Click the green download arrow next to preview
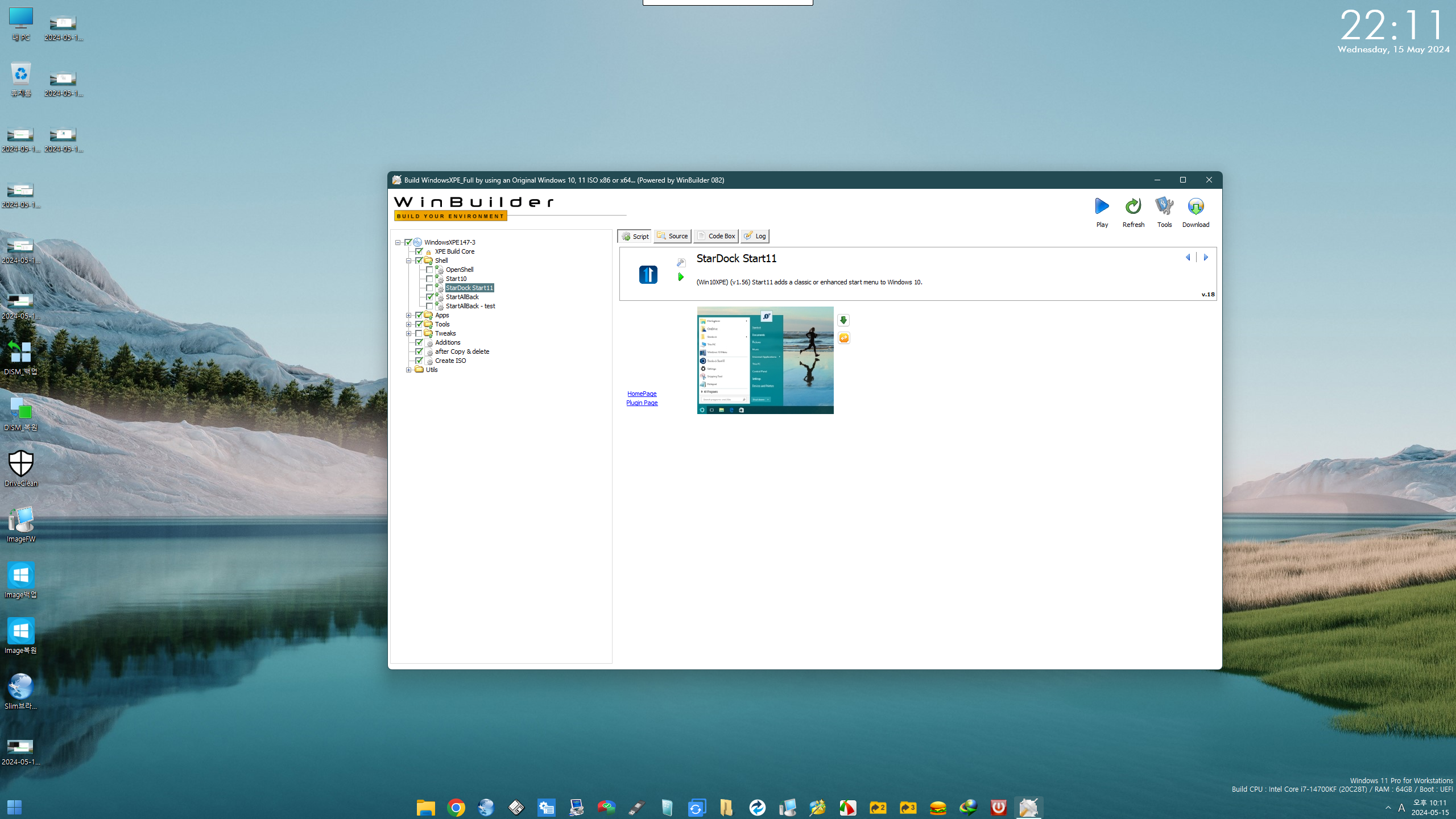The image size is (1456, 819). tap(843, 320)
